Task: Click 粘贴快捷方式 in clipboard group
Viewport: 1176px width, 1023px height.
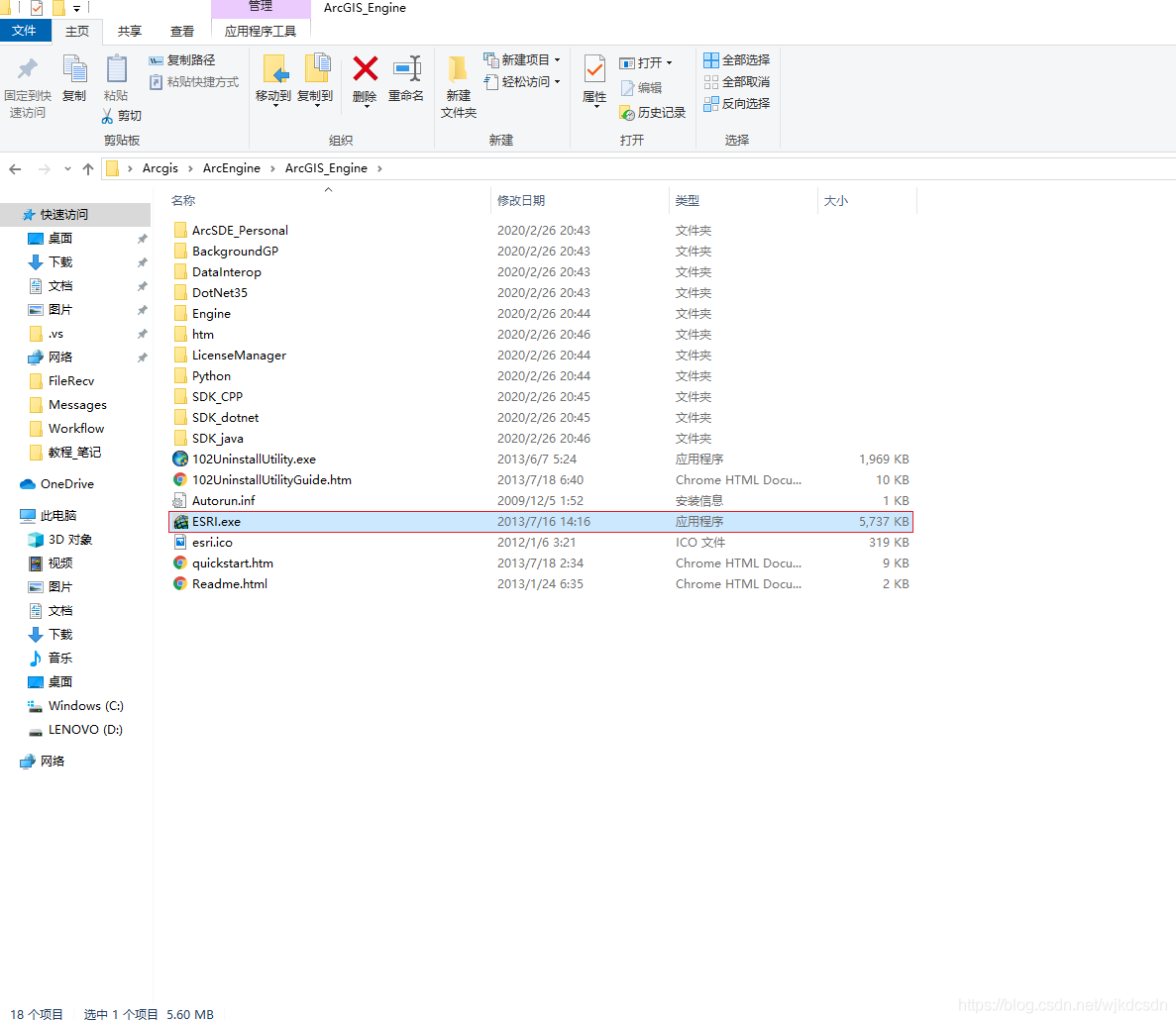Action: pyautogui.click(x=194, y=81)
